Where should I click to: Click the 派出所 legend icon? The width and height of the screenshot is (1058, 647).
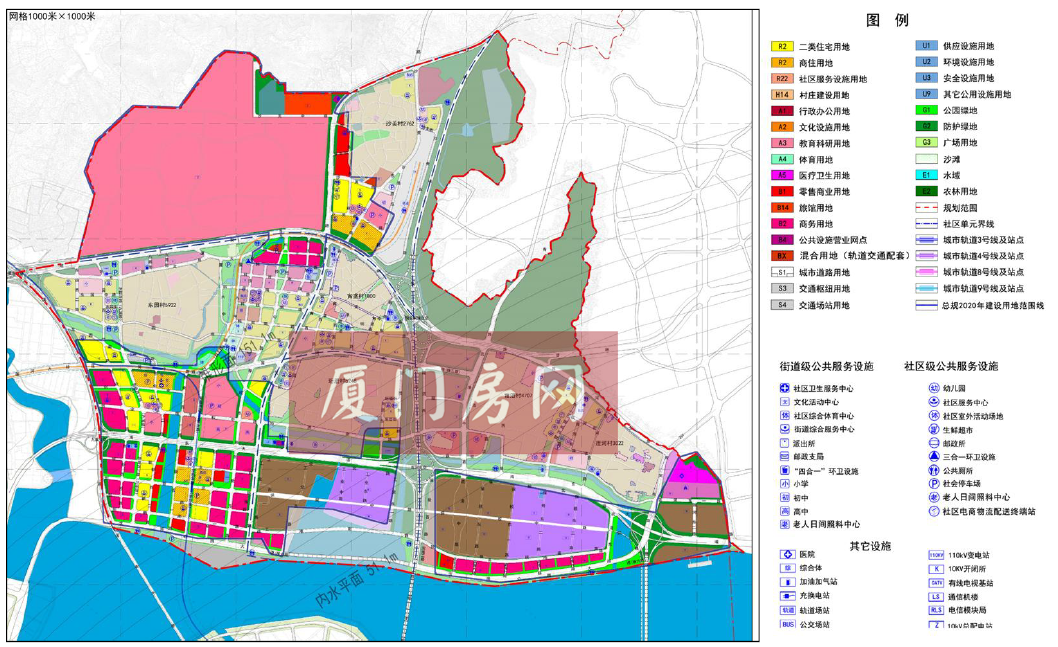click(x=785, y=443)
